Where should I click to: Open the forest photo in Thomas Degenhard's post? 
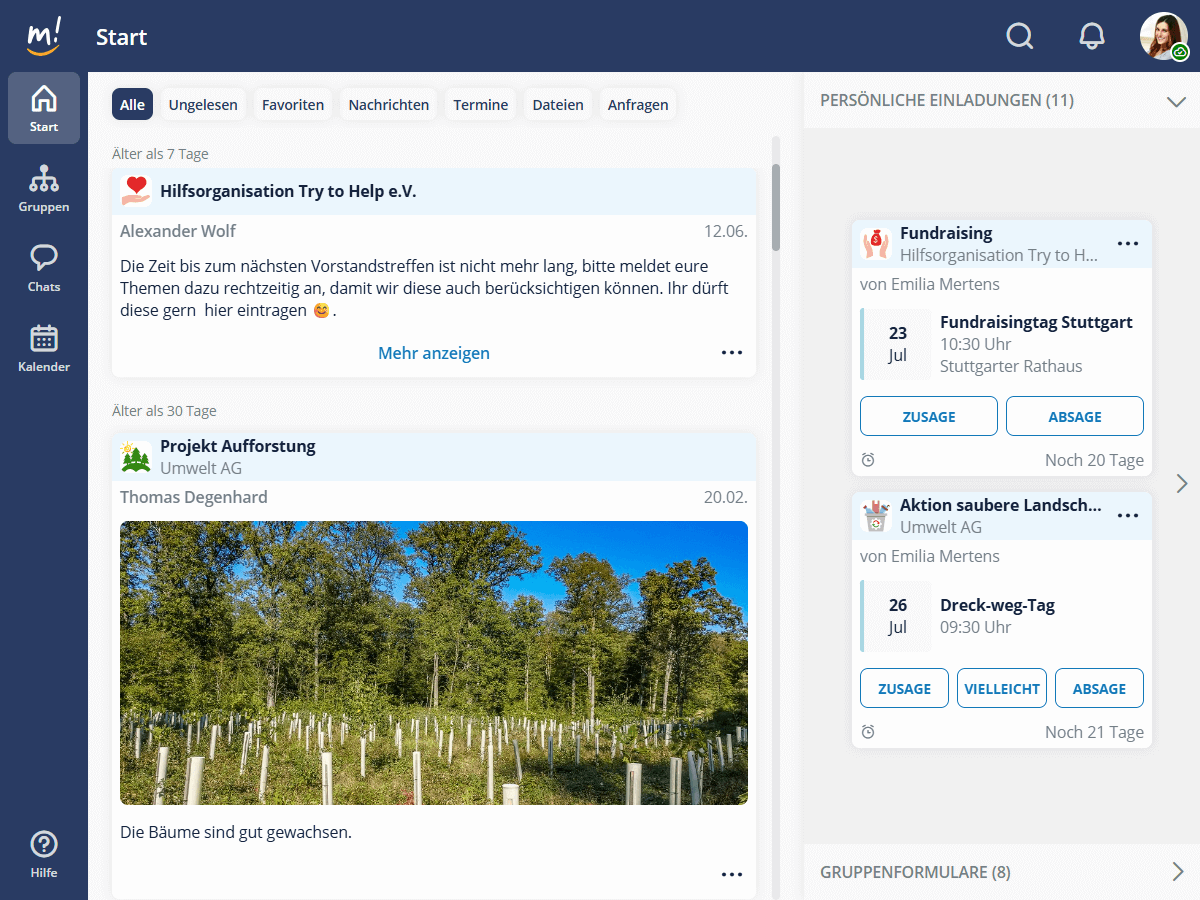coord(433,662)
